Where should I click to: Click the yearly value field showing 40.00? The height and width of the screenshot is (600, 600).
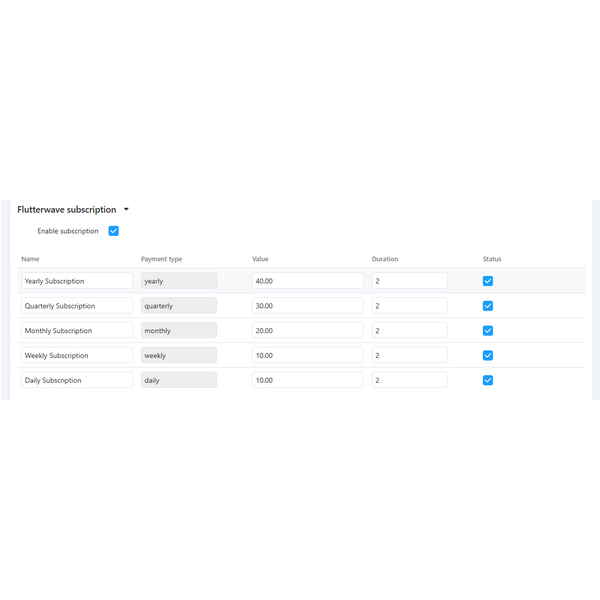(307, 281)
